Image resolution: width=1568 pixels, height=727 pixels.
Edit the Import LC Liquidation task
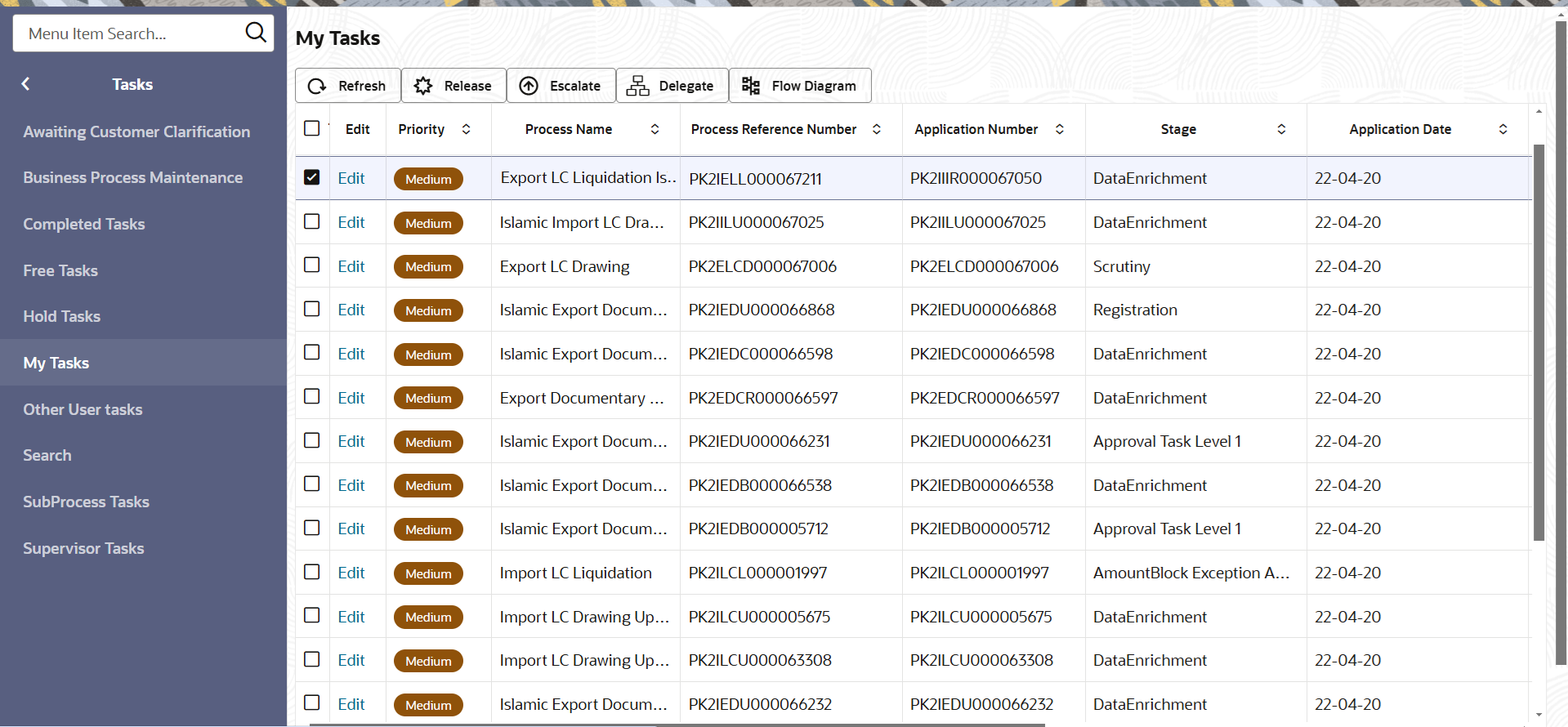pyautogui.click(x=351, y=573)
